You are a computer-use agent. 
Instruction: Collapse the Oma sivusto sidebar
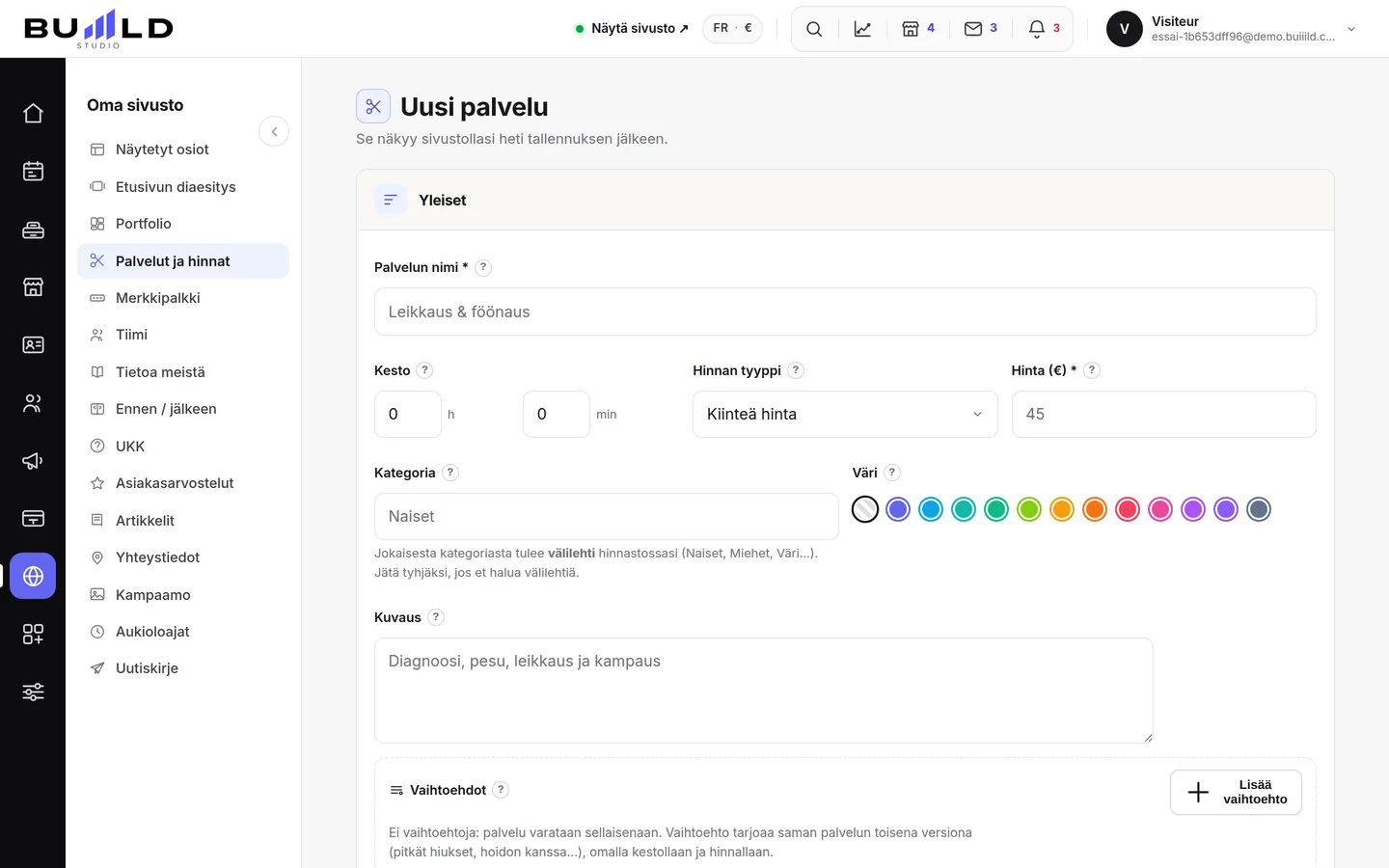point(274,132)
